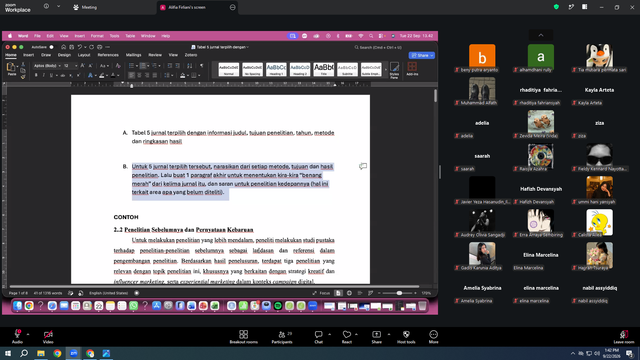The image size is (640, 360).
Task: Click Align Left icon in Word ribbon
Action: 131,76
